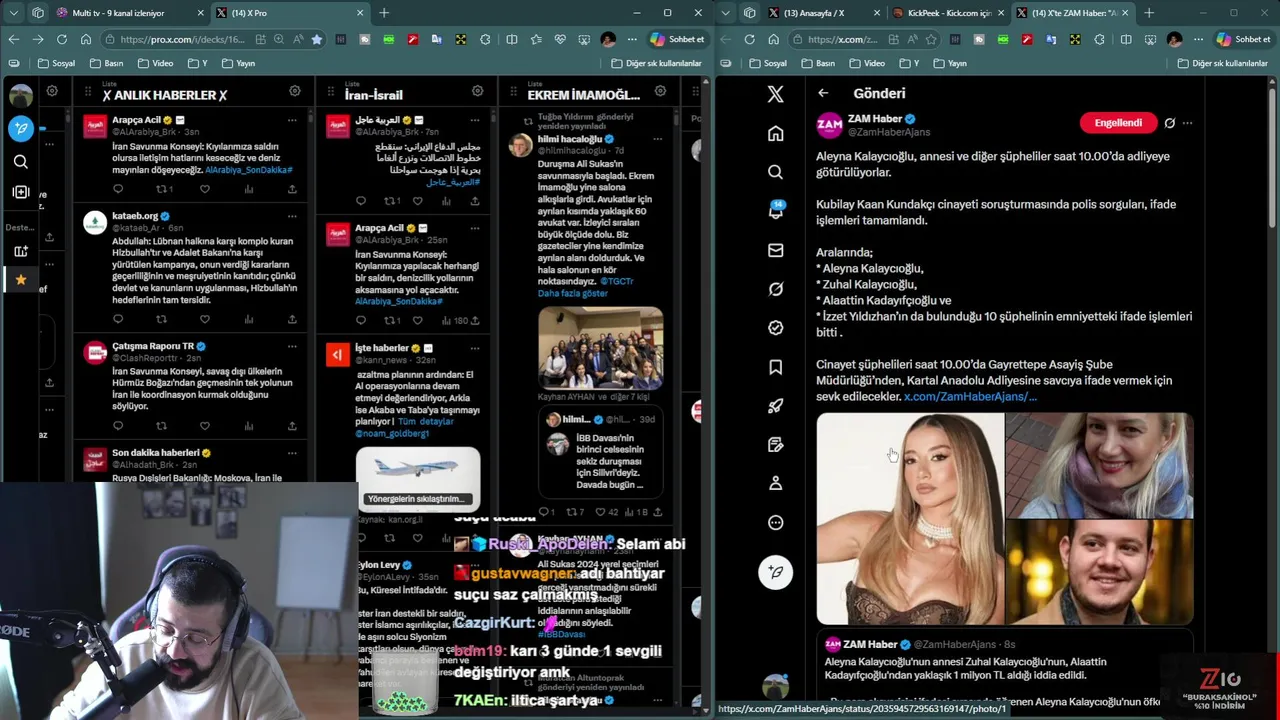The width and height of the screenshot is (1280, 720).
Task: Open Extensions puzzle icon in right browser toolbar
Action: pyautogui.click(x=1099, y=39)
